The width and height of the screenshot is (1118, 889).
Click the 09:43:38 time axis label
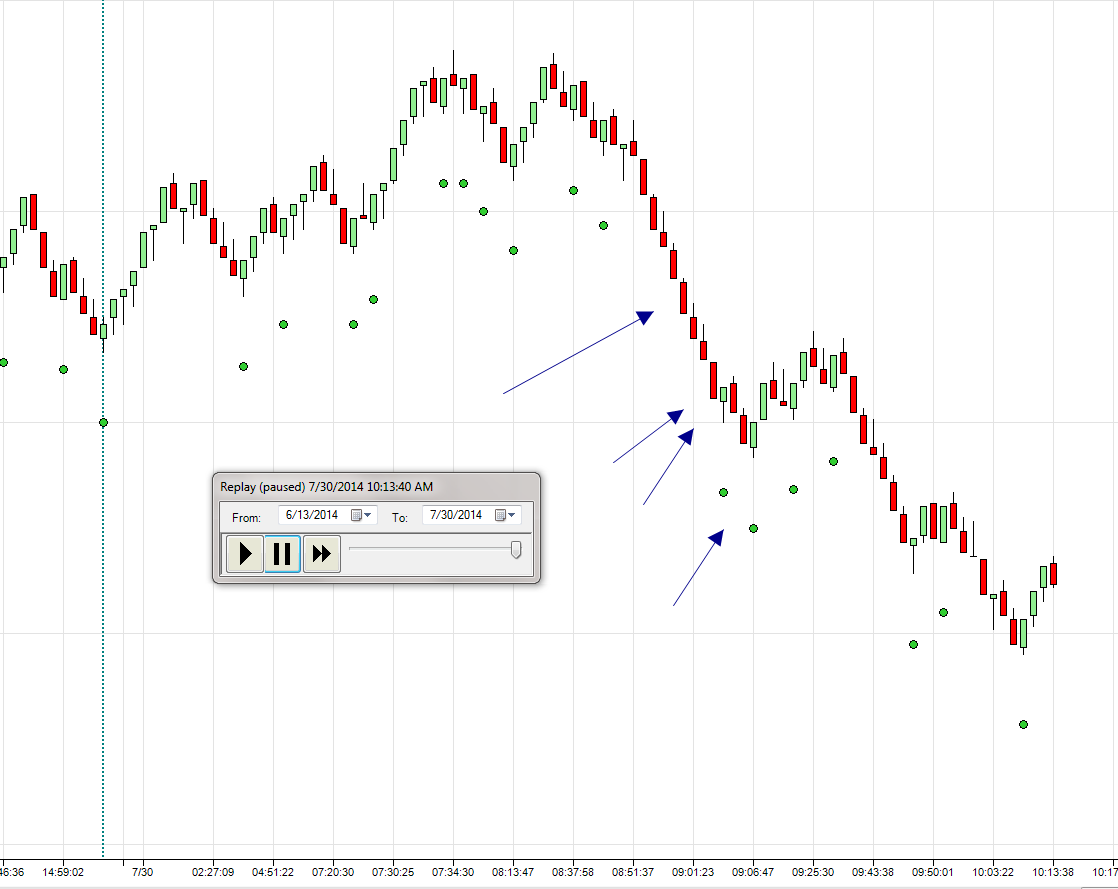(x=873, y=872)
